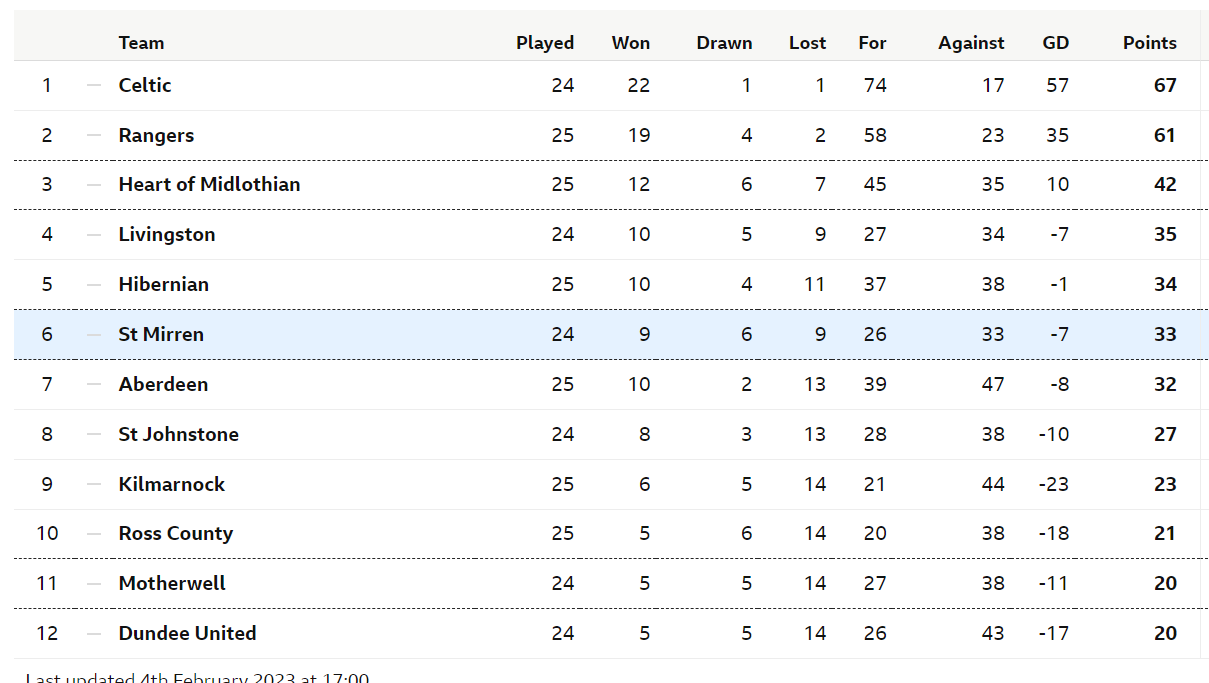Click Celtic's 67 points value
The width and height of the screenshot is (1209, 683).
(1165, 85)
